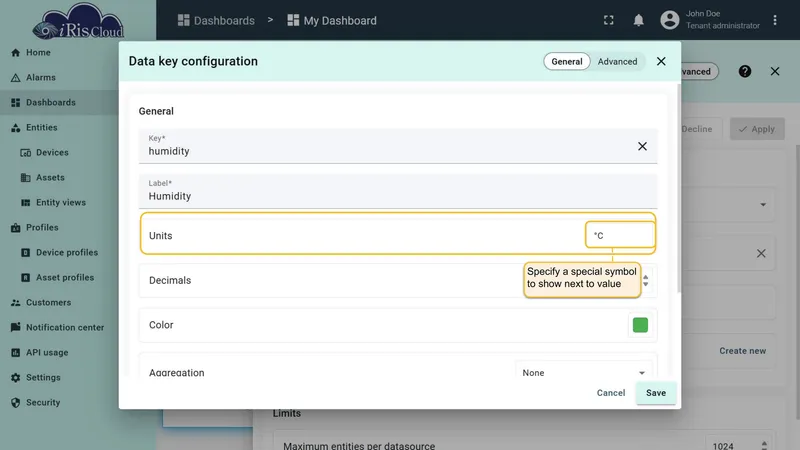Go to Devices in sidebar
The image size is (800, 450).
52,153
